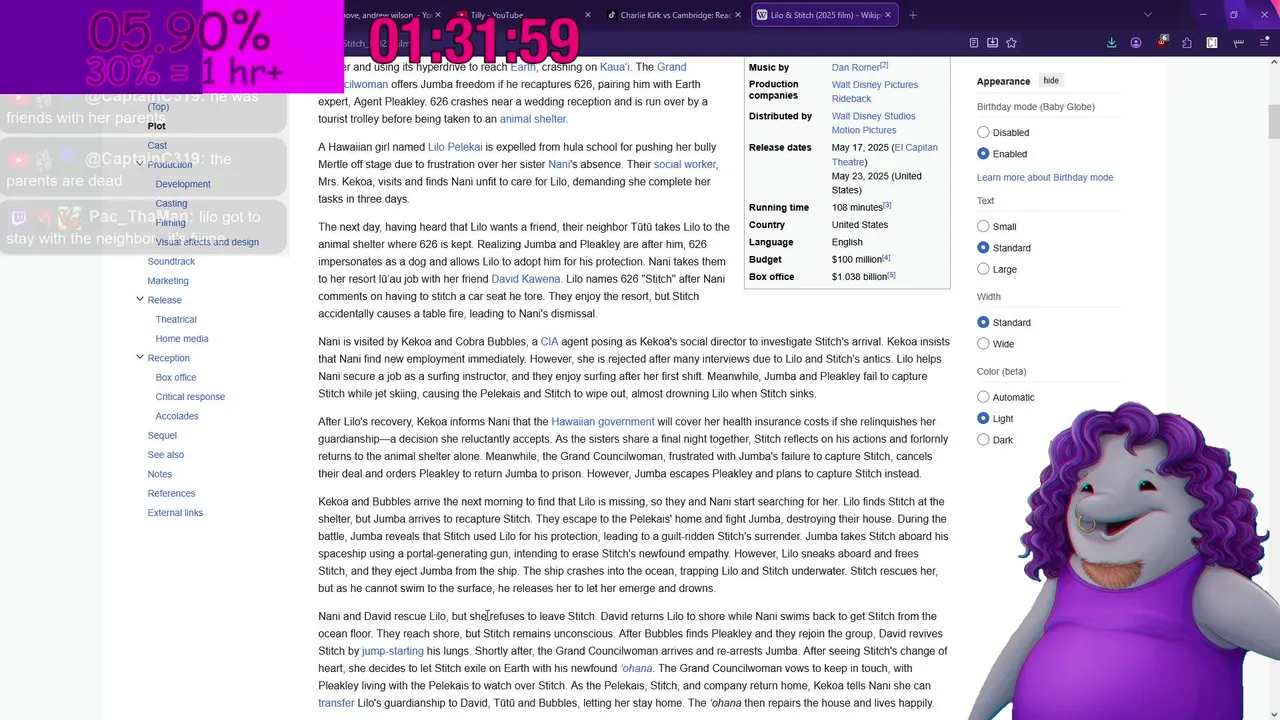Set Birthday mode to Enabled
1280x720 pixels.
(x=983, y=154)
